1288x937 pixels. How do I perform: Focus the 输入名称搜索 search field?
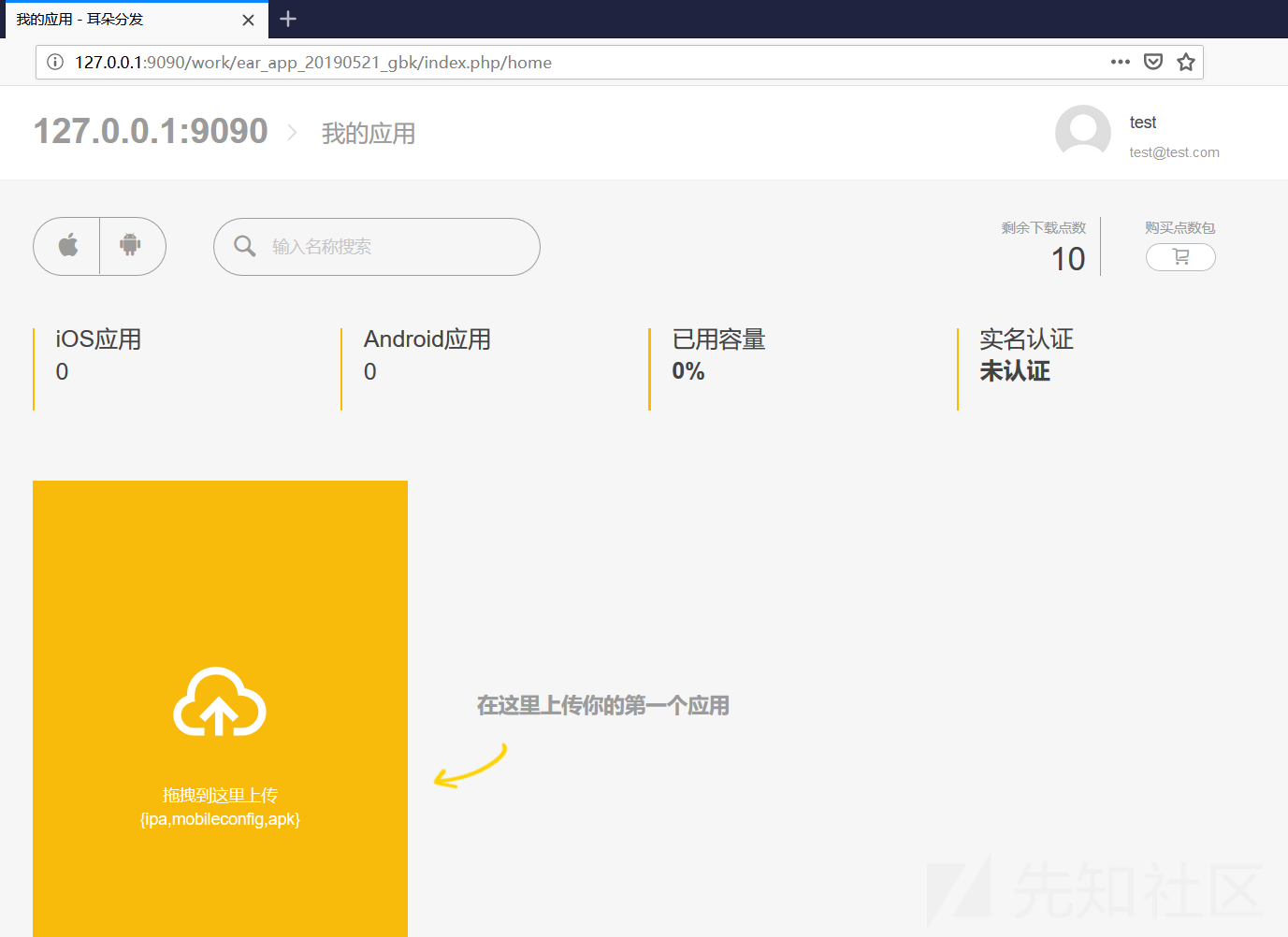[377, 247]
